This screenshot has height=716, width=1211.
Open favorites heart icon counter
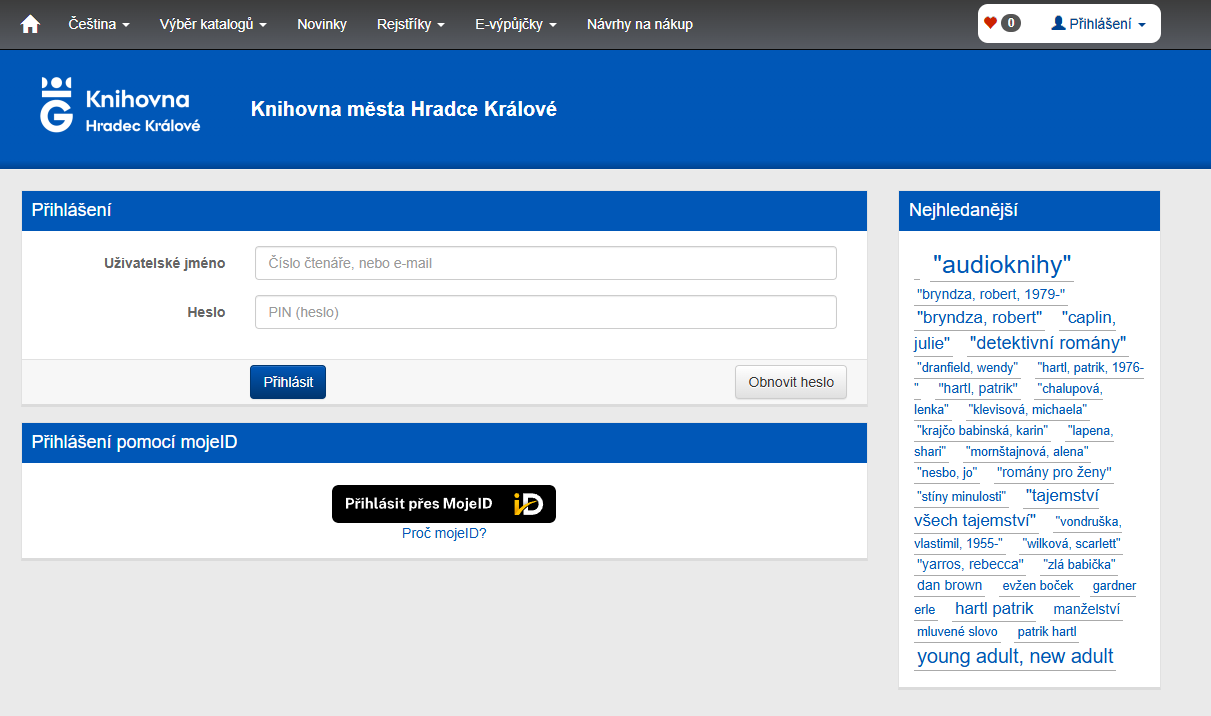pyautogui.click(x=1002, y=23)
